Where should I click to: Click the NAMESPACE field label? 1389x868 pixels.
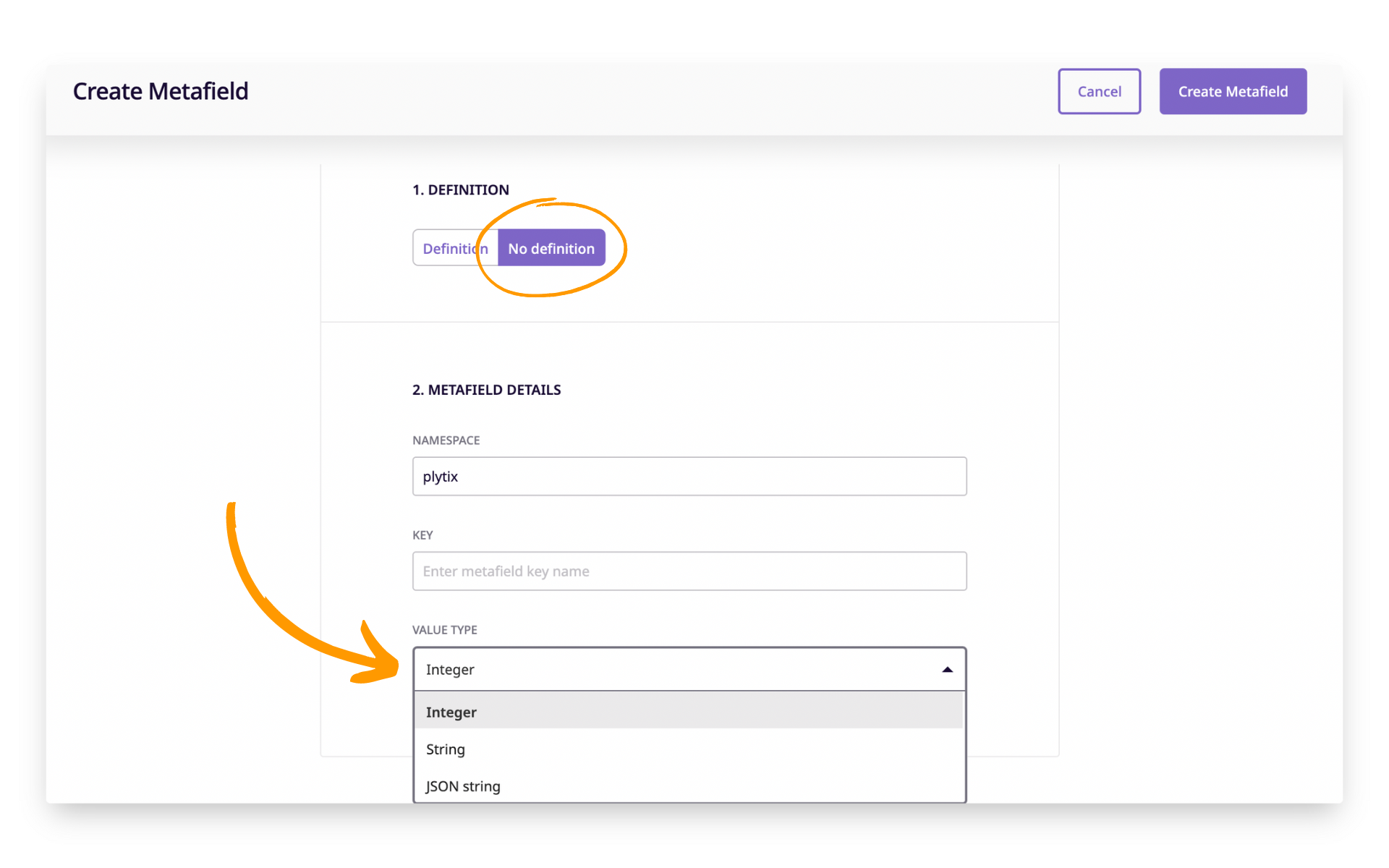(446, 440)
